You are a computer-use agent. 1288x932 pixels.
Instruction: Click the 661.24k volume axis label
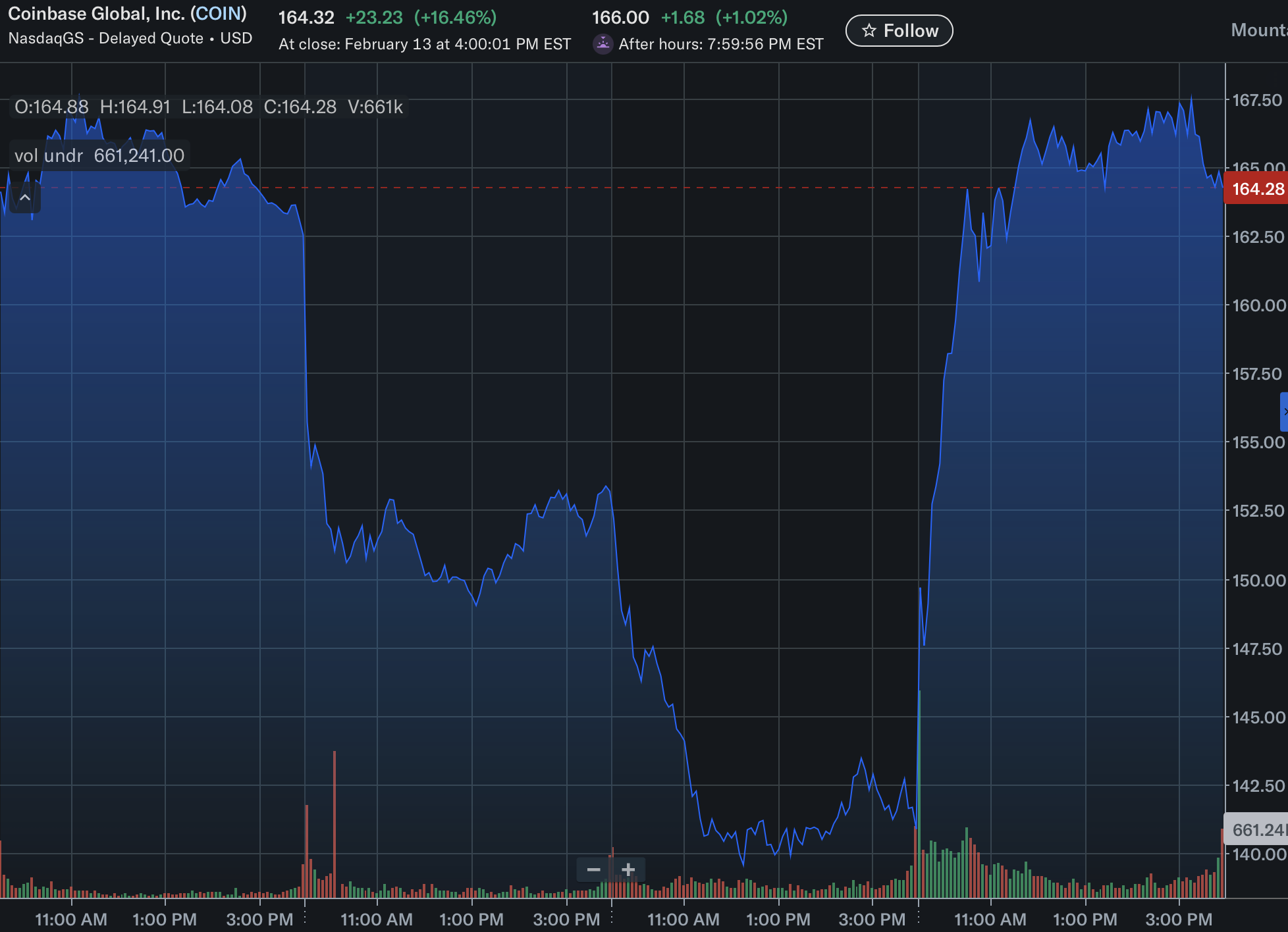coord(1256,829)
